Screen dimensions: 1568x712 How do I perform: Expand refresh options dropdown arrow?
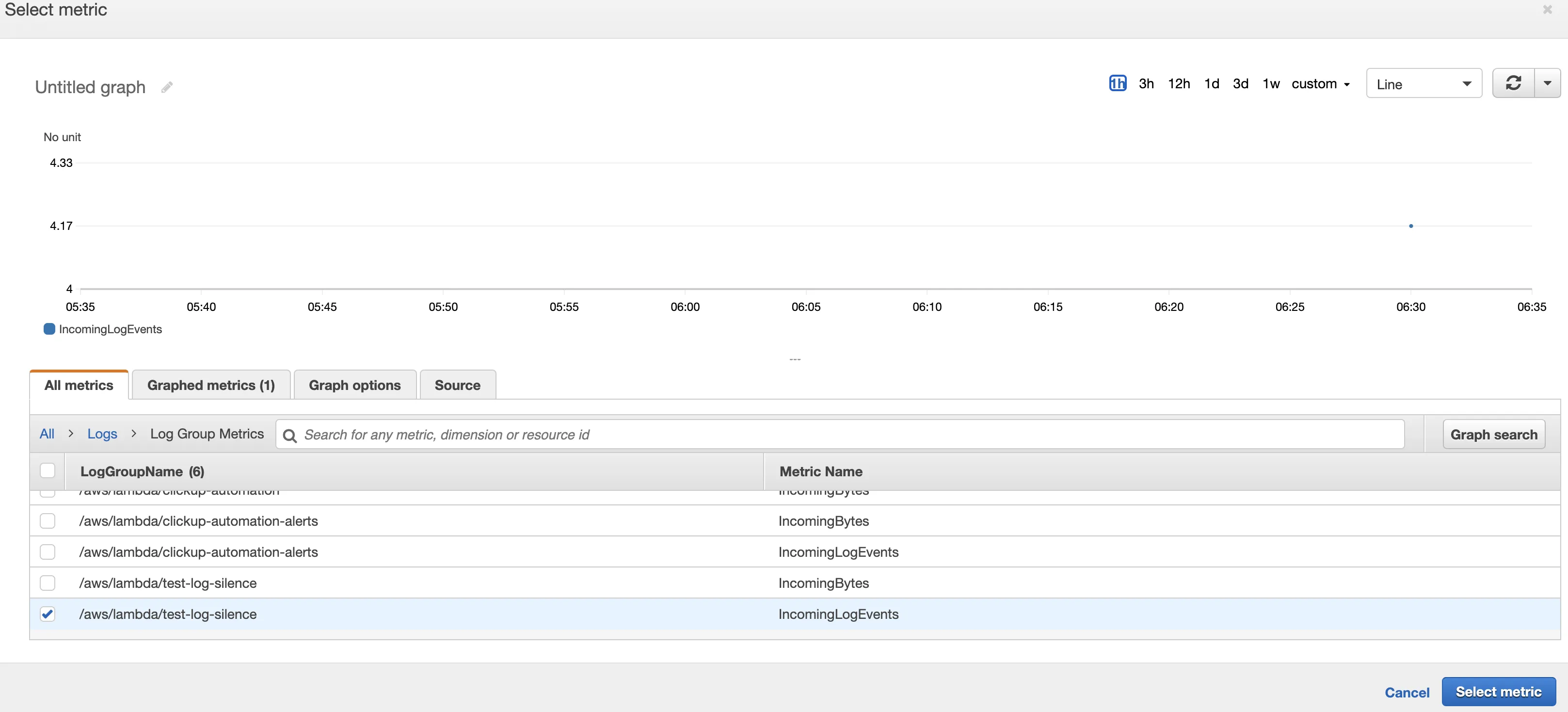pos(1547,83)
